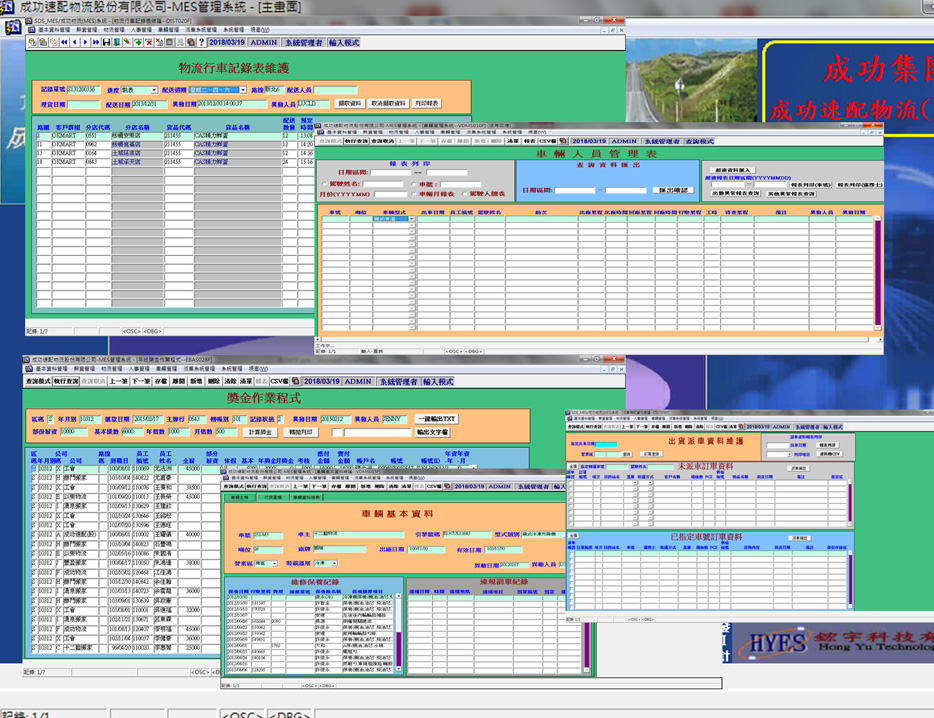The width and height of the screenshot is (934, 718).
Task: Click 出勤異常報表查詢 button
Action: coord(736,194)
